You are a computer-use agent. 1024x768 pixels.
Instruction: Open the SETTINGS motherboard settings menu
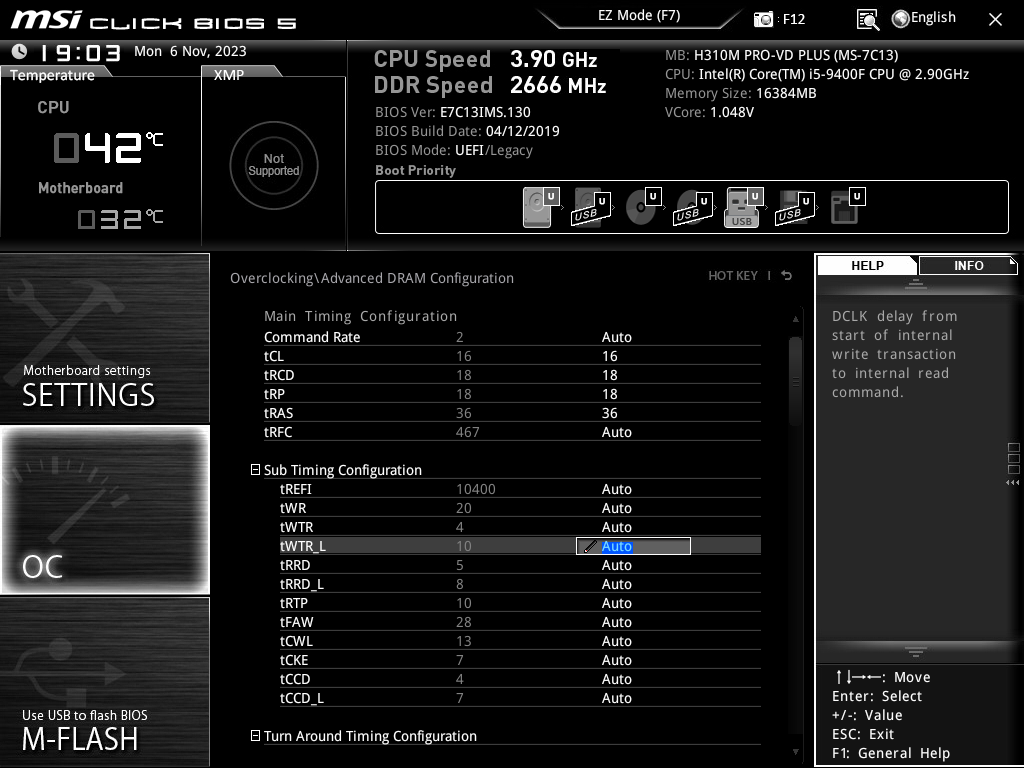pyautogui.click(x=104, y=338)
